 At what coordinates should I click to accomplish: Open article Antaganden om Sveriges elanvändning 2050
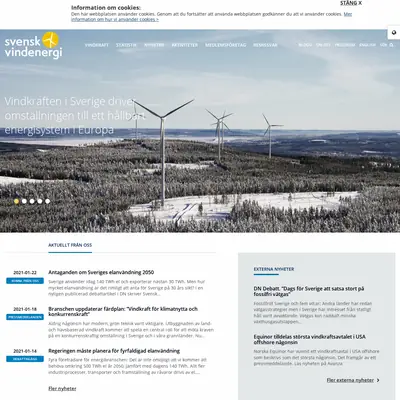(x=101, y=272)
